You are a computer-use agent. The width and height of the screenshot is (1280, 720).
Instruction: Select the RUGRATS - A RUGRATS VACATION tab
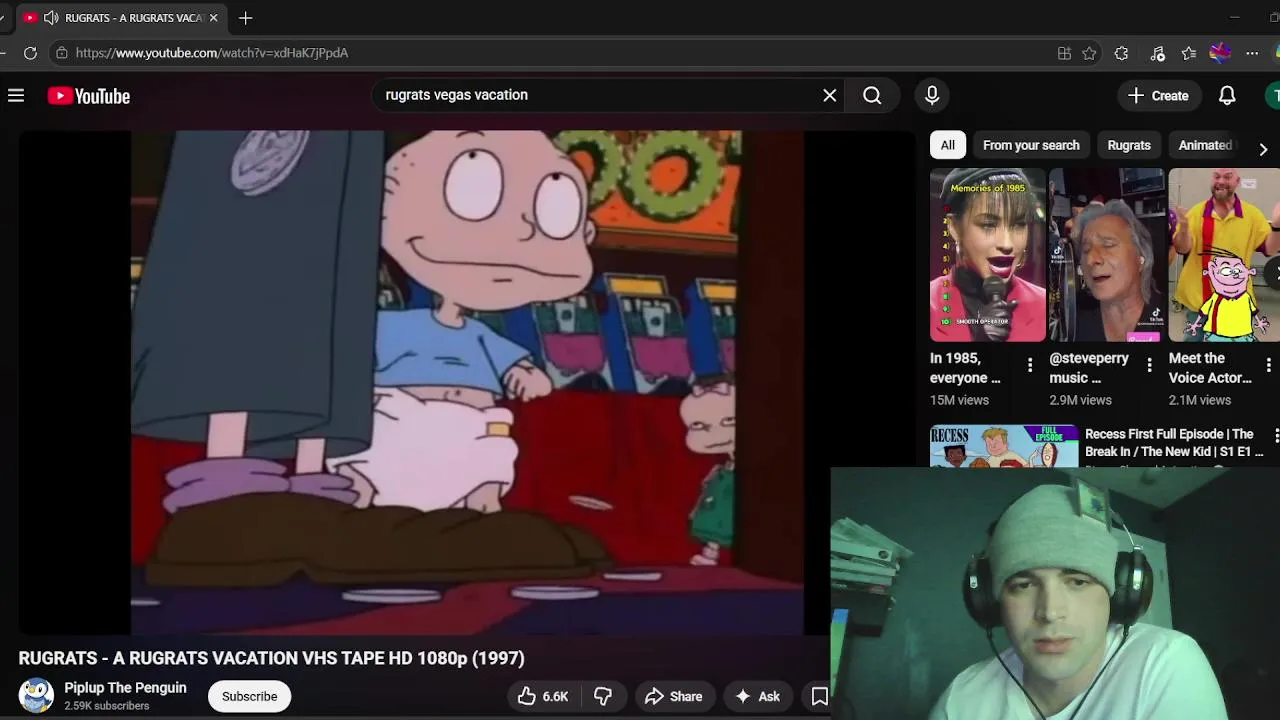(x=120, y=18)
